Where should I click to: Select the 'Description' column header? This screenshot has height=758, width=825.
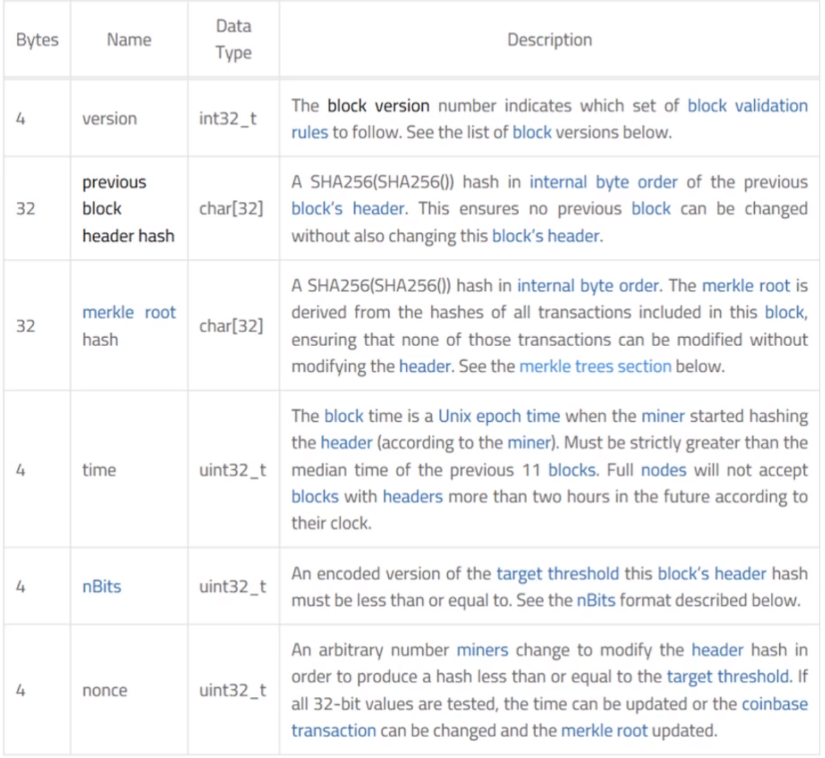[x=549, y=40]
